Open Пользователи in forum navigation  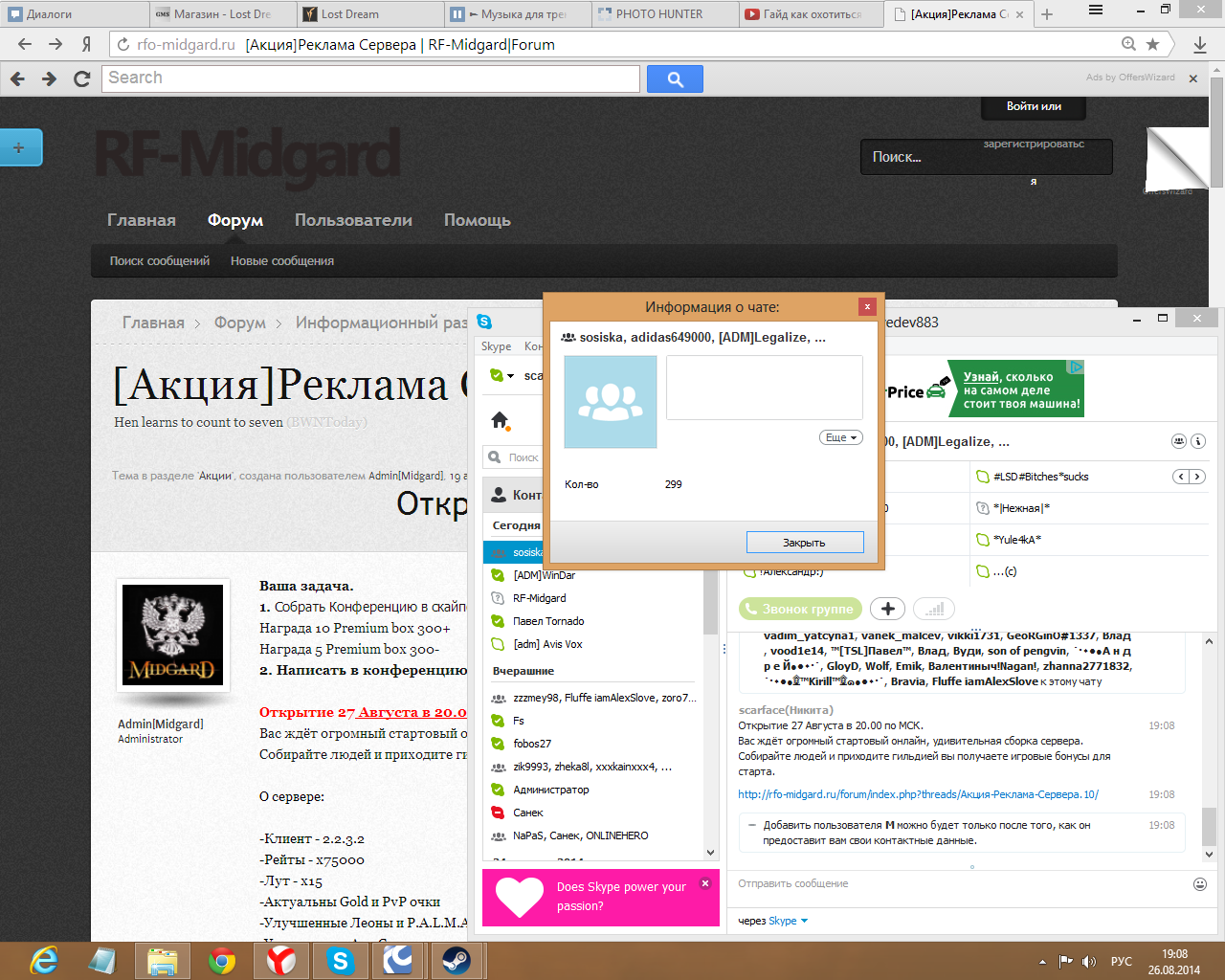[x=353, y=220]
